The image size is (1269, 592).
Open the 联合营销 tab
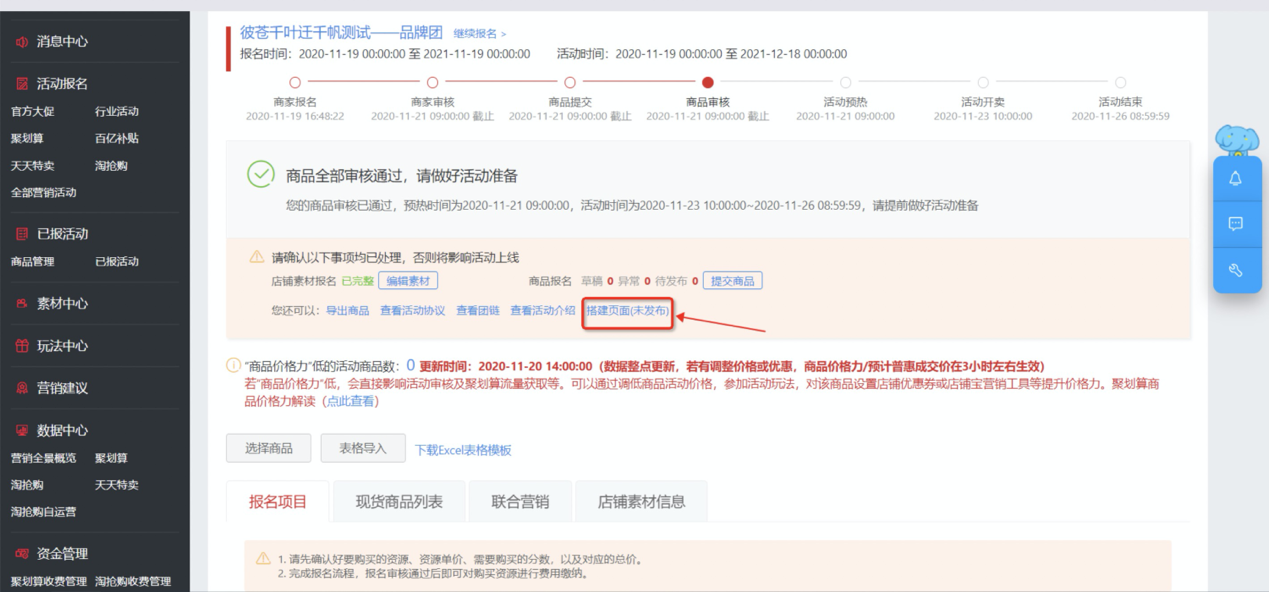click(x=520, y=502)
